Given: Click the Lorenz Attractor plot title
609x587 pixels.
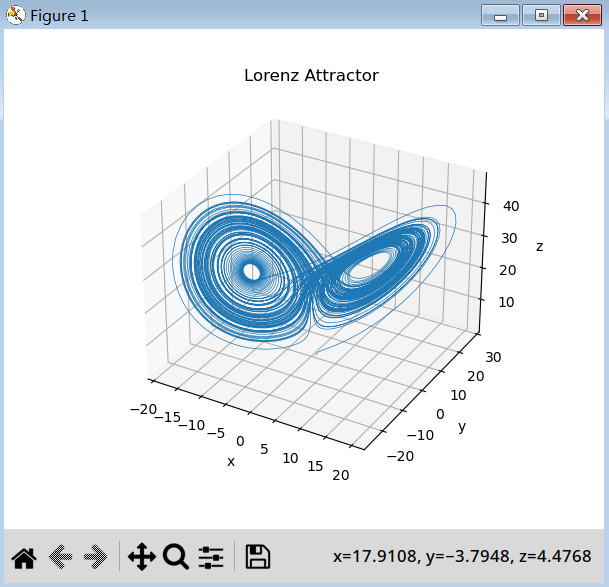Looking at the screenshot, I should tap(311, 76).
